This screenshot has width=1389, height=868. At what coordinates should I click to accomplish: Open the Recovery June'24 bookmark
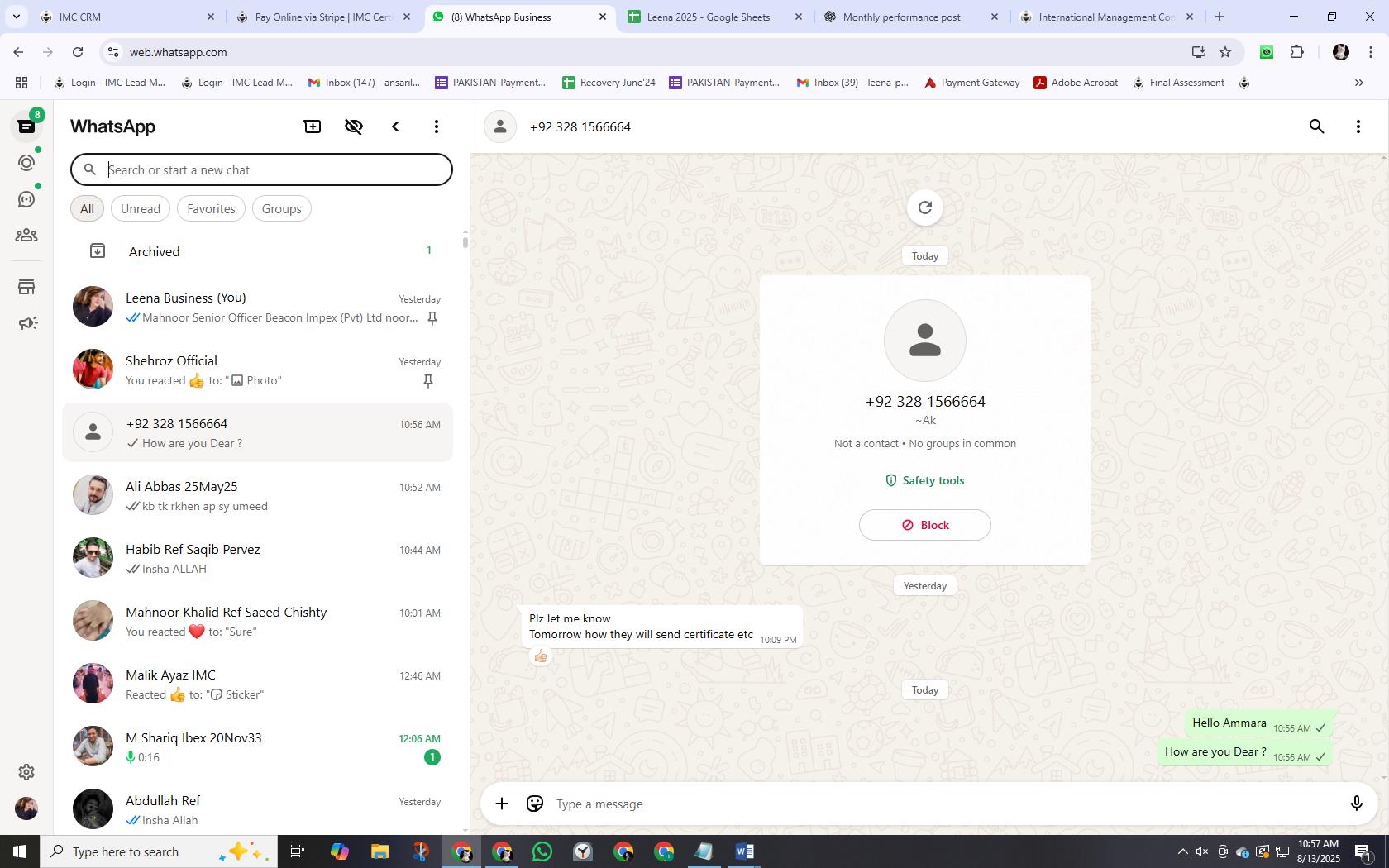coord(609,83)
